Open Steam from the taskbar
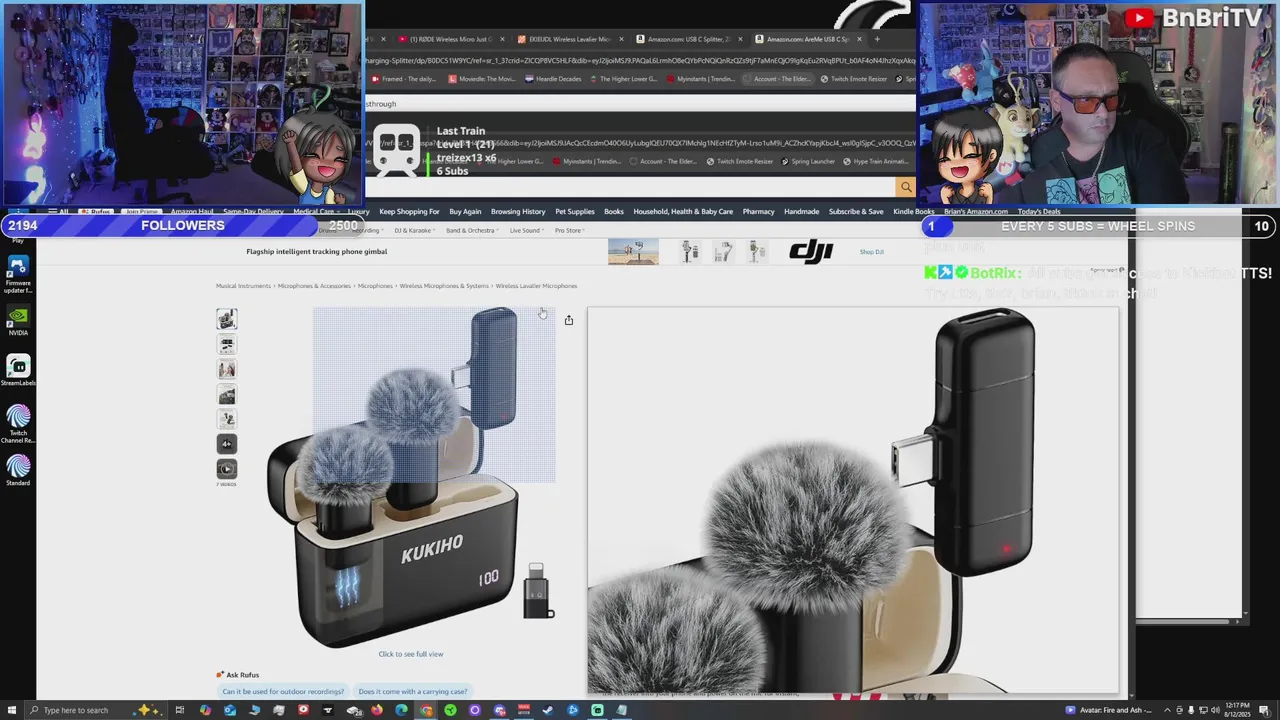The image size is (1280, 720). pyautogui.click(x=547, y=710)
